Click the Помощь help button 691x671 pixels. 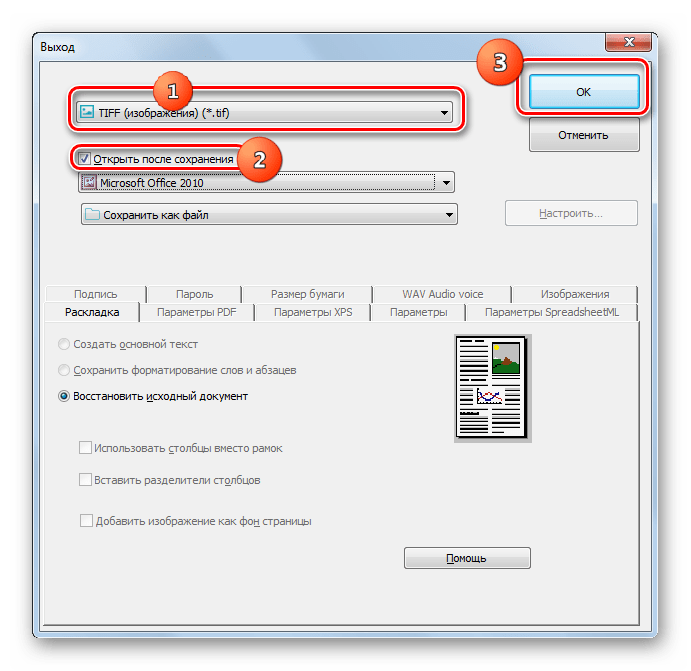click(467, 558)
